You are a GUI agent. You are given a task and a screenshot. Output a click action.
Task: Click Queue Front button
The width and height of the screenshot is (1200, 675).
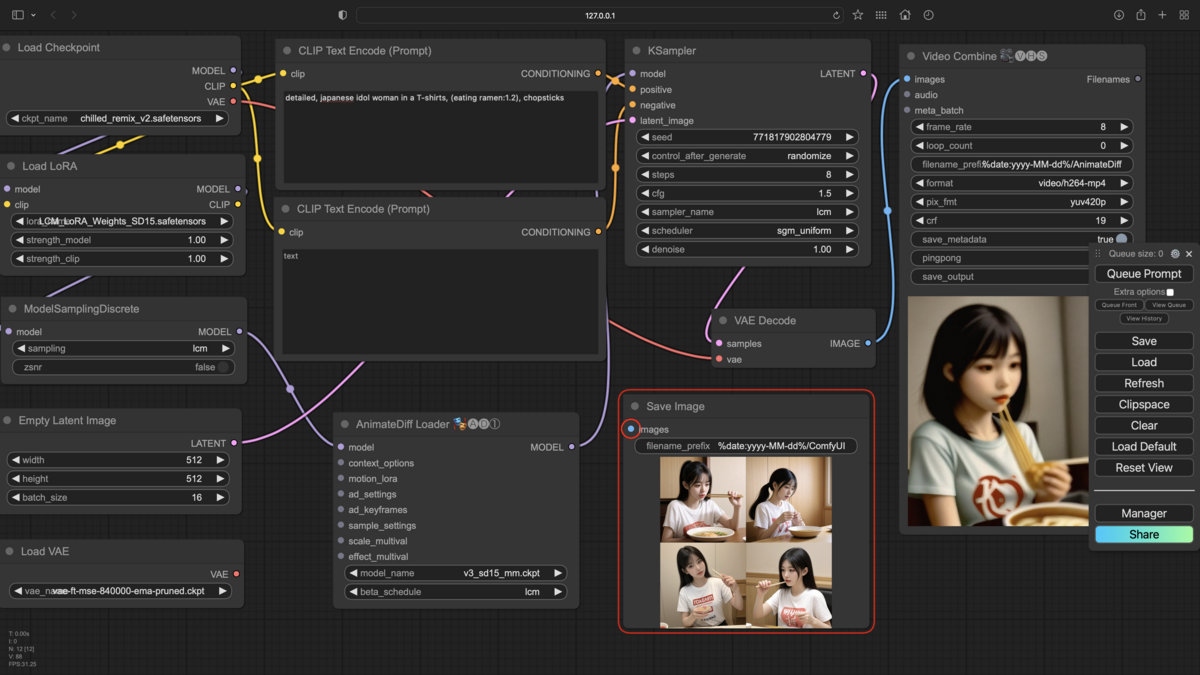coord(1119,305)
